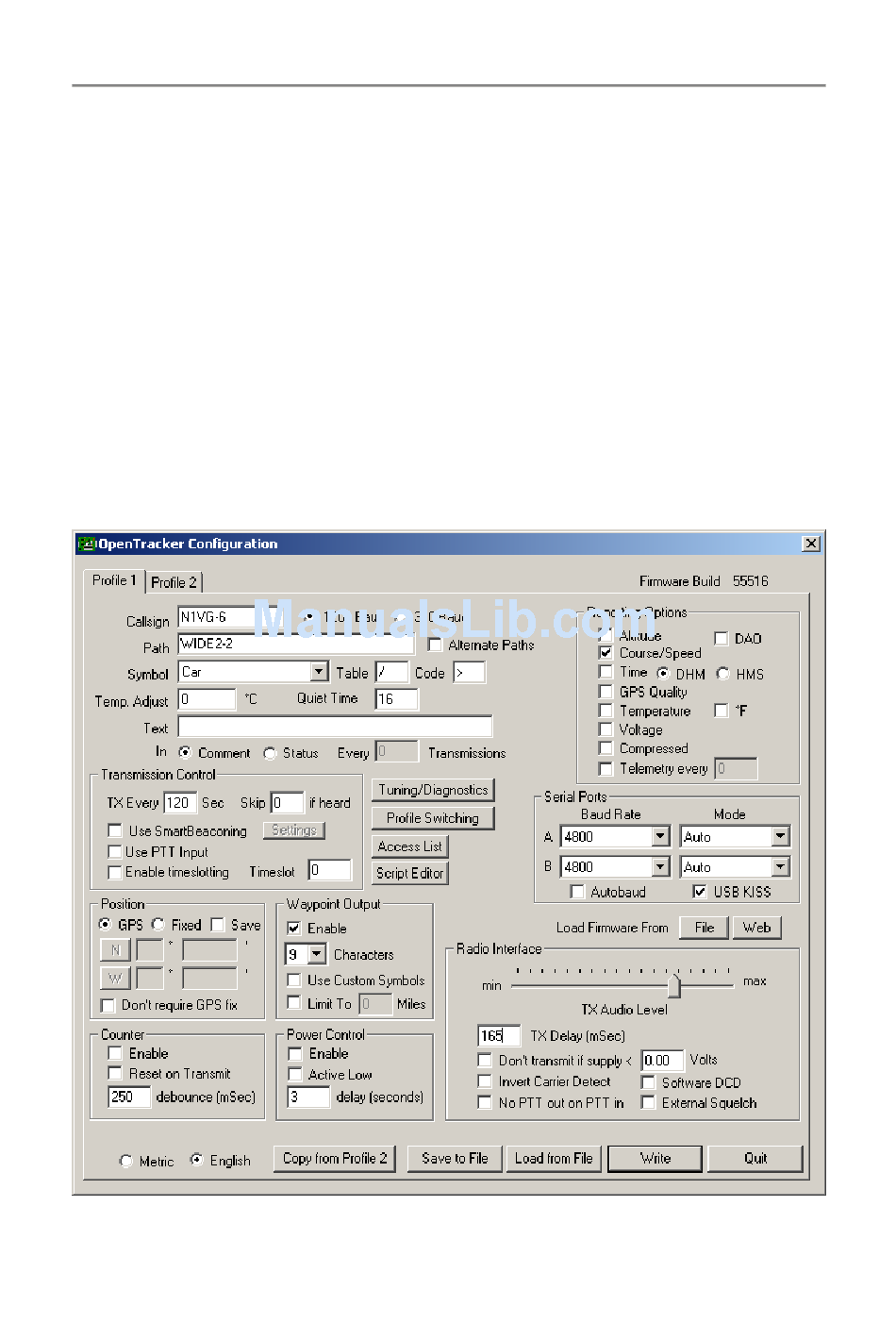896x1340 pixels.
Task: Click the symbol Table field
Action: pos(391,672)
